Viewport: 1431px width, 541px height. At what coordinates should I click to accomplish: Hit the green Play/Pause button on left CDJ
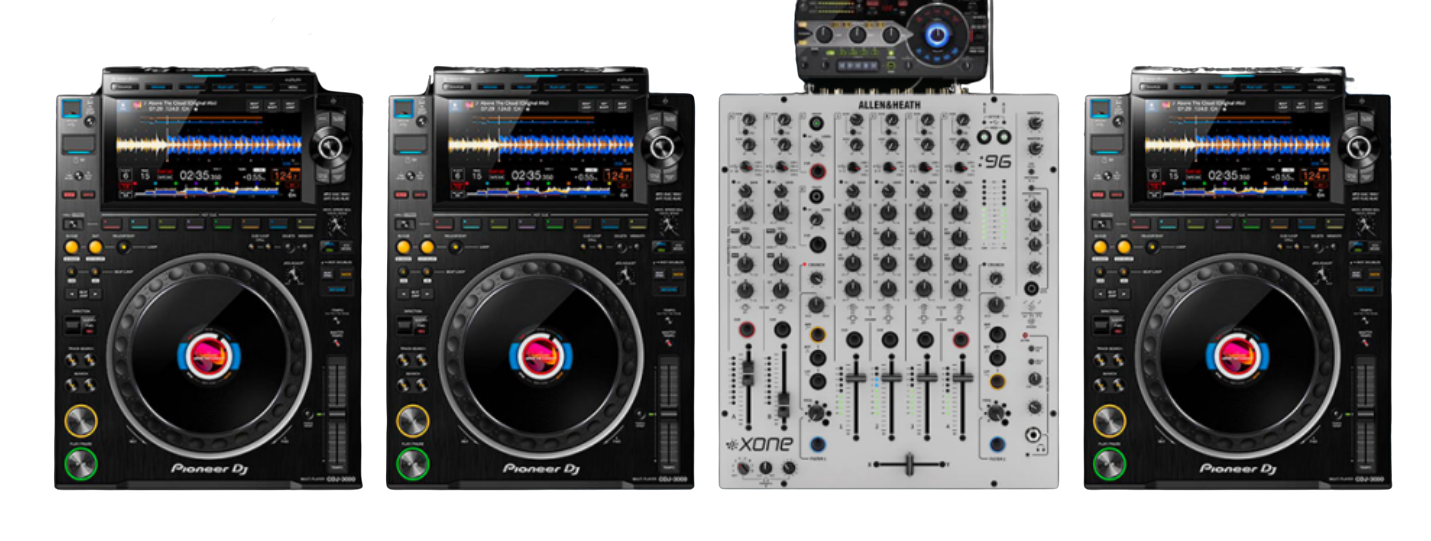pos(80,464)
